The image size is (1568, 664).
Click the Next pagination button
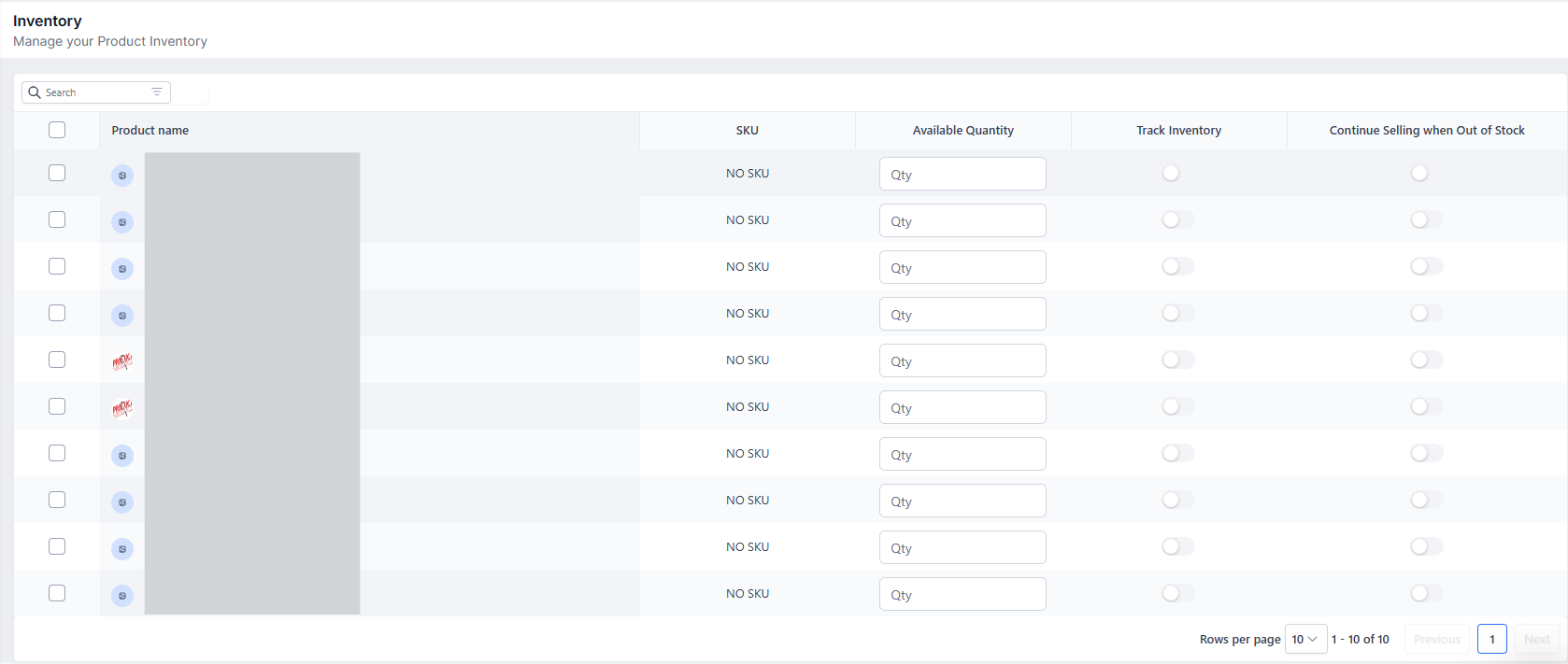click(x=1536, y=639)
